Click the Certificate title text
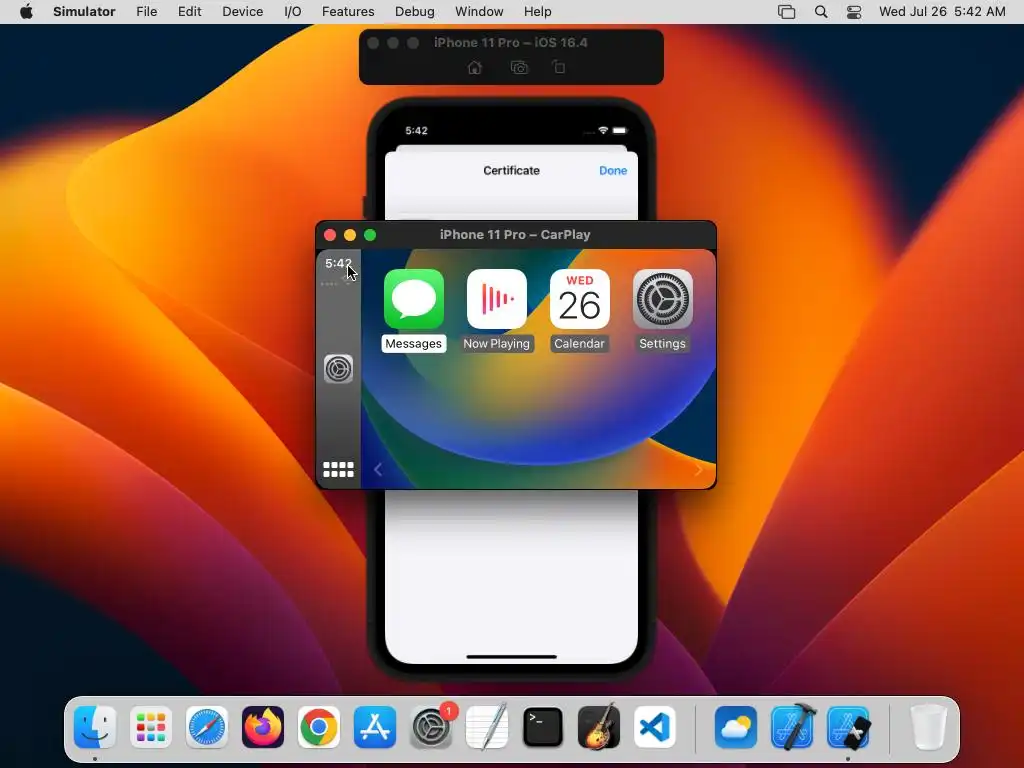Image resolution: width=1024 pixels, height=768 pixels. click(511, 170)
